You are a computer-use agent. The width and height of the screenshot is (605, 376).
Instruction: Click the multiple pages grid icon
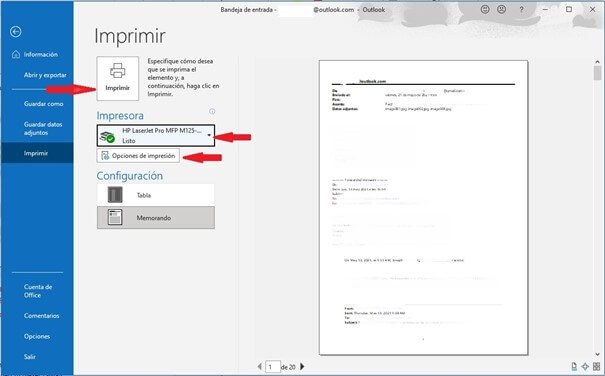[x=597, y=366]
